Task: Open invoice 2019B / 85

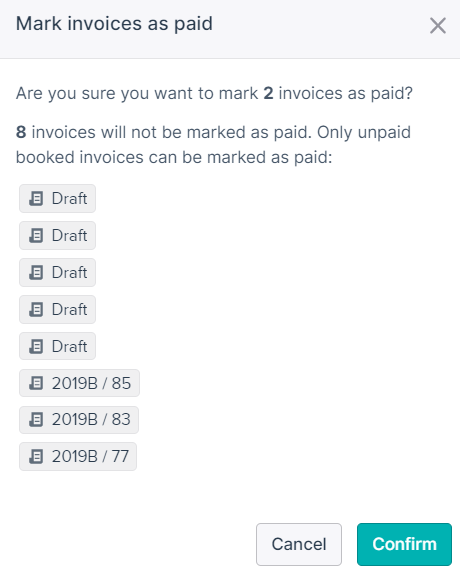Action: pyautogui.click(x=79, y=383)
